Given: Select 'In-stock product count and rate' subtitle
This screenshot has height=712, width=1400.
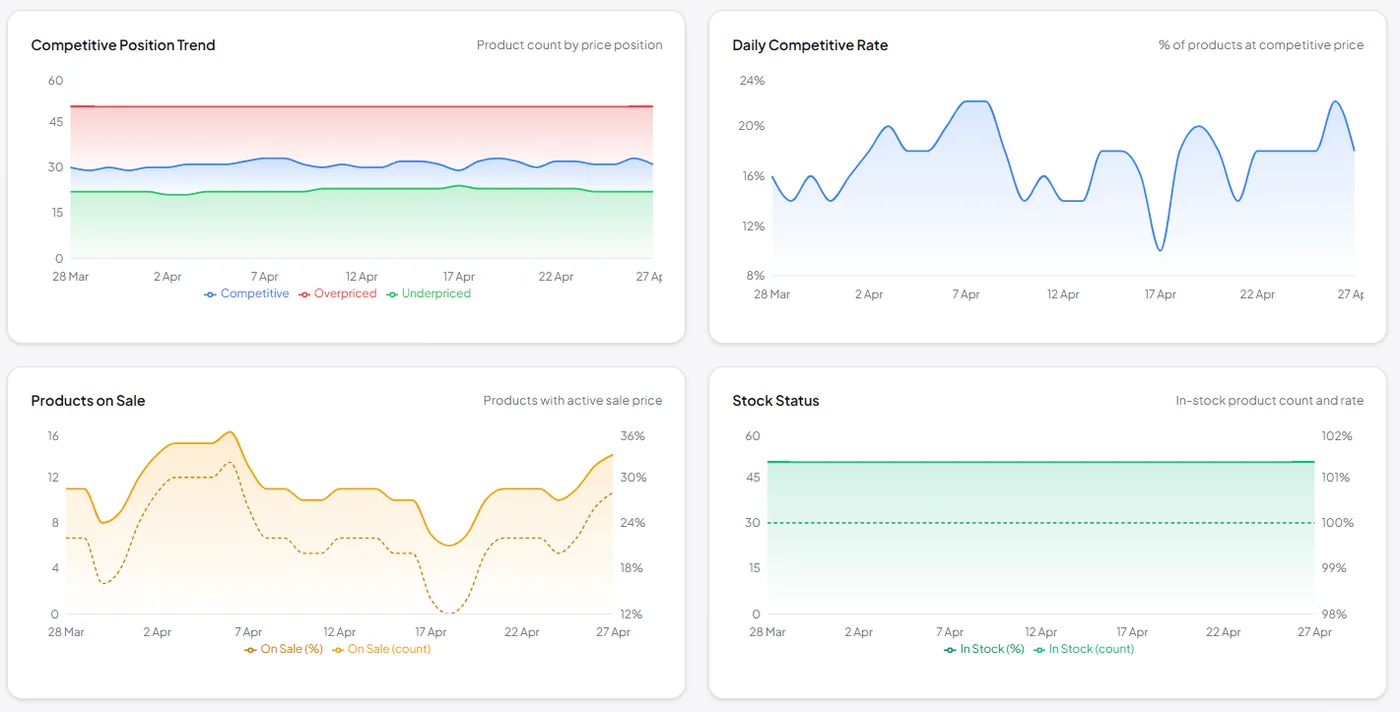Looking at the screenshot, I should (x=1270, y=401).
